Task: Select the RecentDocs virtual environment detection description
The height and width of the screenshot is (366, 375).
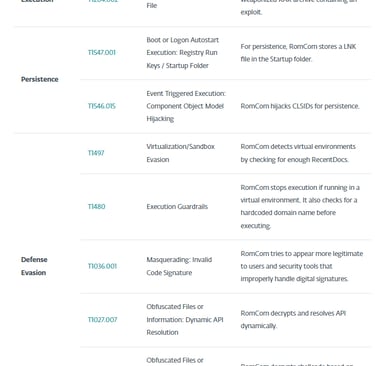Action: pyautogui.click(x=298, y=153)
